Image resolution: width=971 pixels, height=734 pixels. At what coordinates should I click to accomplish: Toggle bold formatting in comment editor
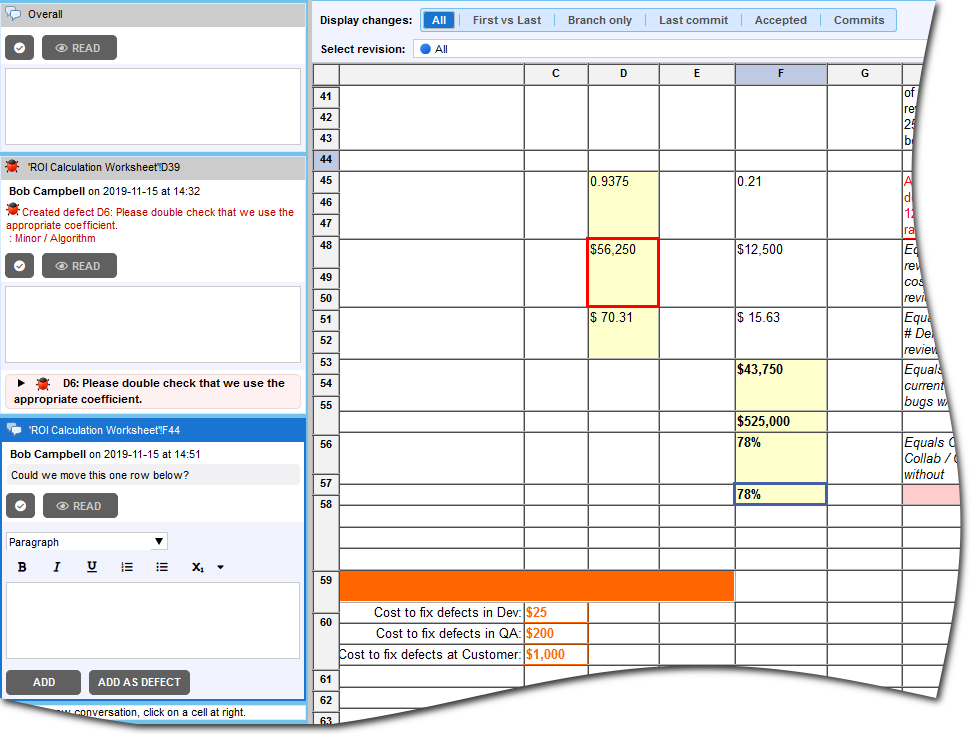[22, 567]
